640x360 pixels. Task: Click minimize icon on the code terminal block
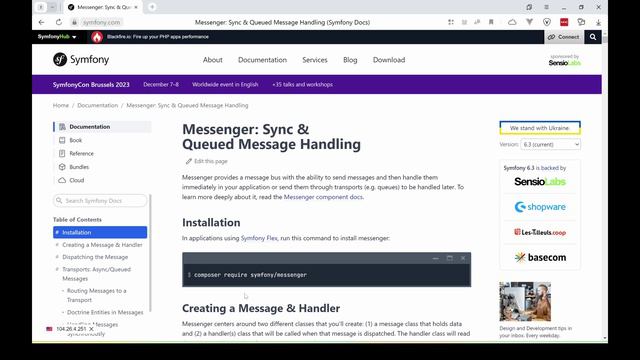pyautogui.click(x=436, y=258)
